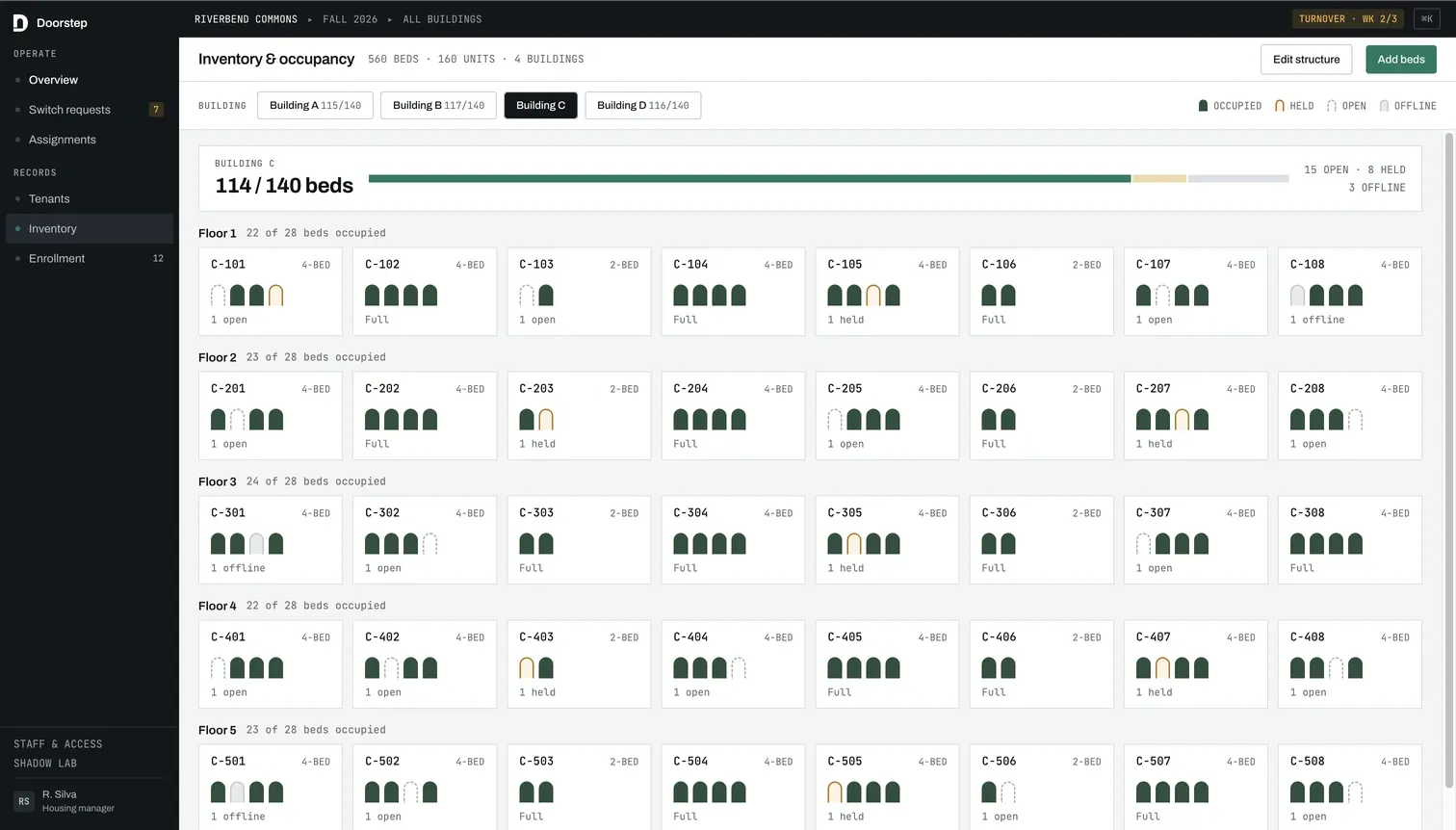Screen dimensions: 1456x830
Task: Click the RS user avatar
Action: point(24,801)
